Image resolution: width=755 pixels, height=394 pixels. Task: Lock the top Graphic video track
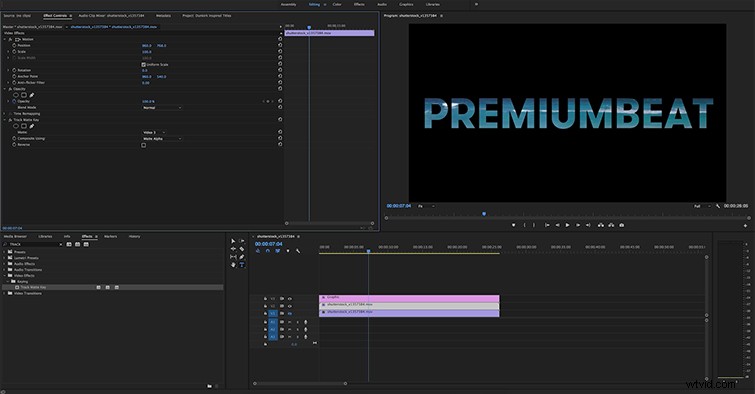click(265, 299)
